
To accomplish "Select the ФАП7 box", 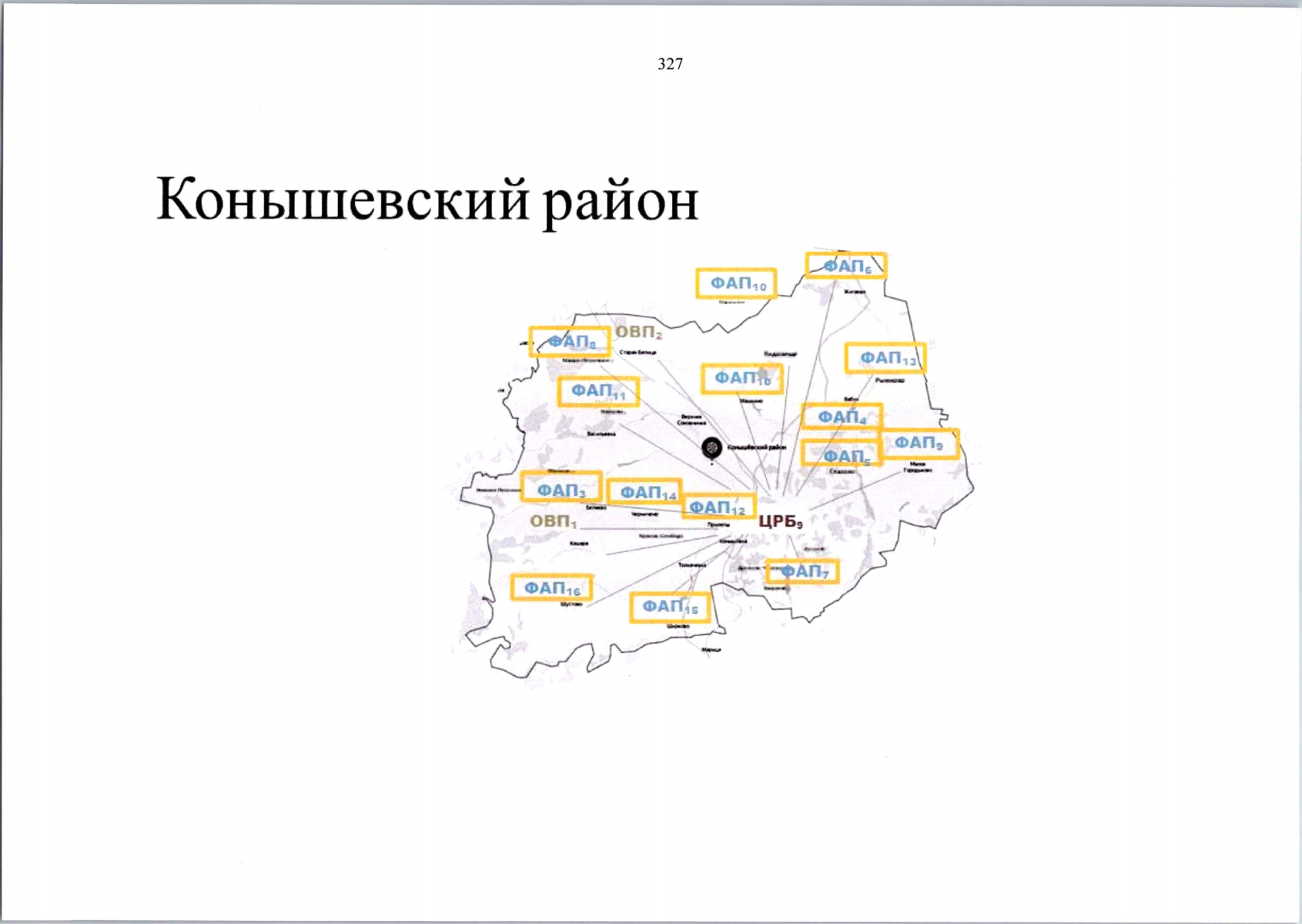I will point(802,571).
